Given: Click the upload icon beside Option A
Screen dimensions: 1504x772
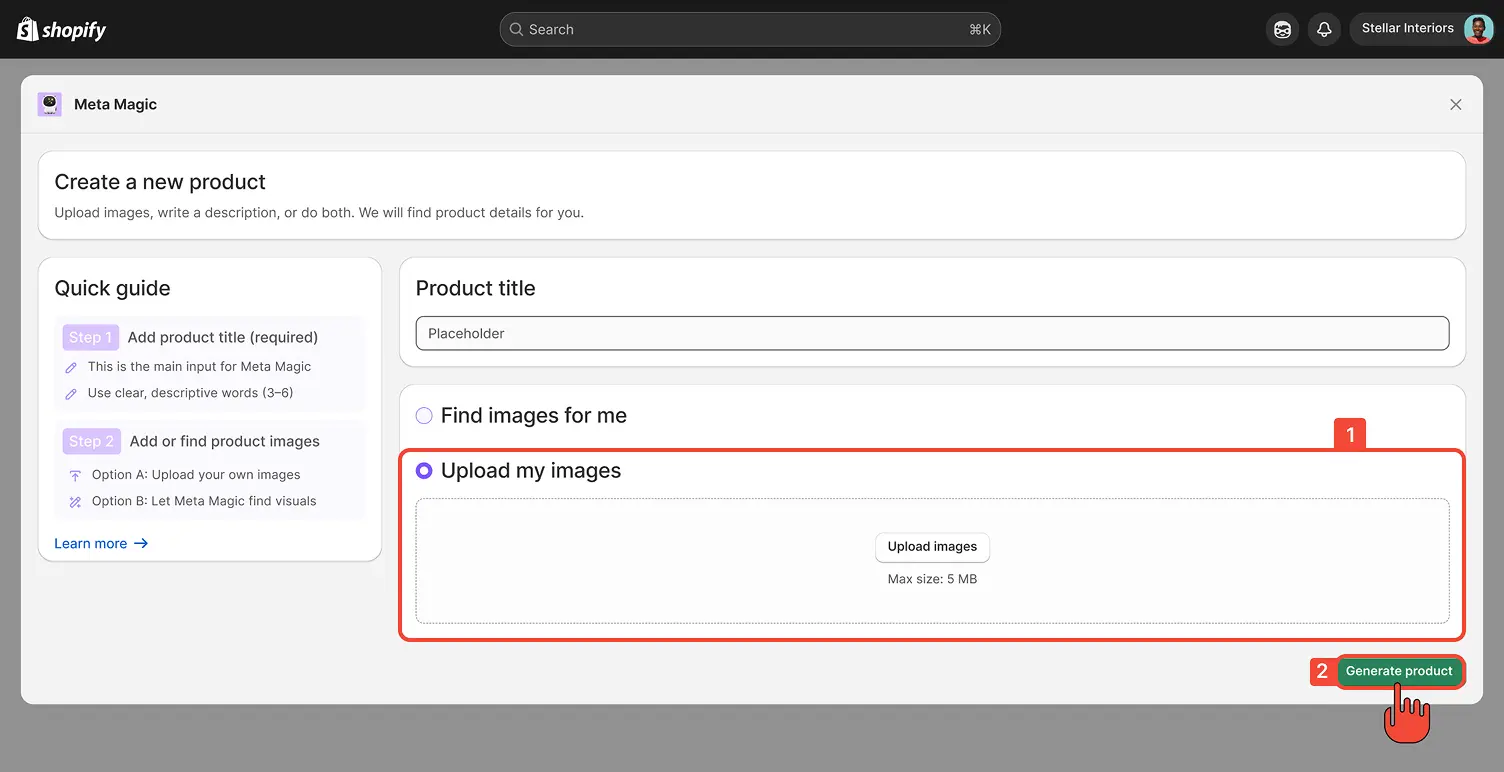Looking at the screenshot, I should (75, 474).
